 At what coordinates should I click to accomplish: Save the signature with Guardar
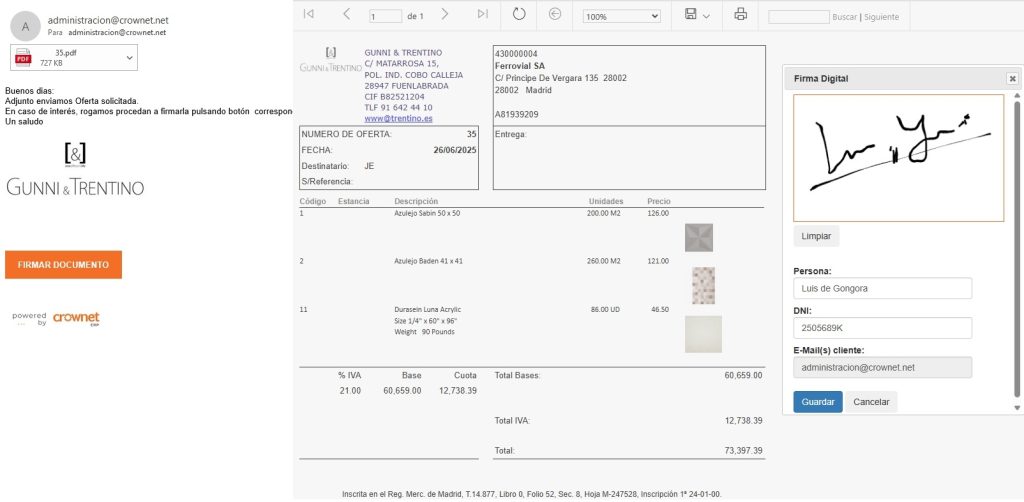click(x=818, y=402)
